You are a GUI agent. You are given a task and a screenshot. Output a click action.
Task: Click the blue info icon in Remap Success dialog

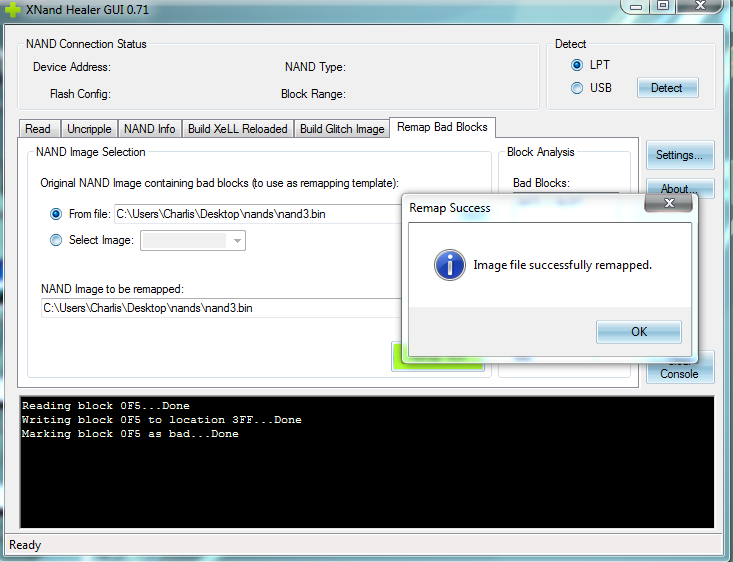point(450,265)
